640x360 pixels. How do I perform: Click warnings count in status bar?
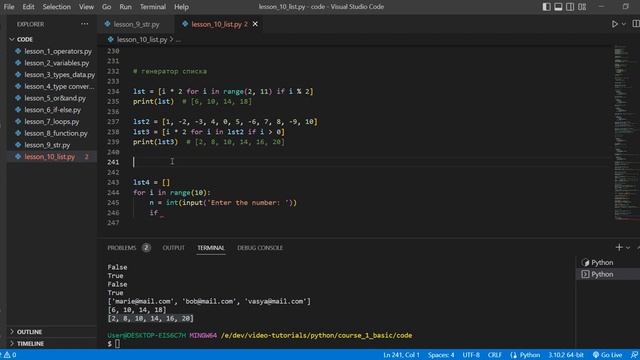10,355
